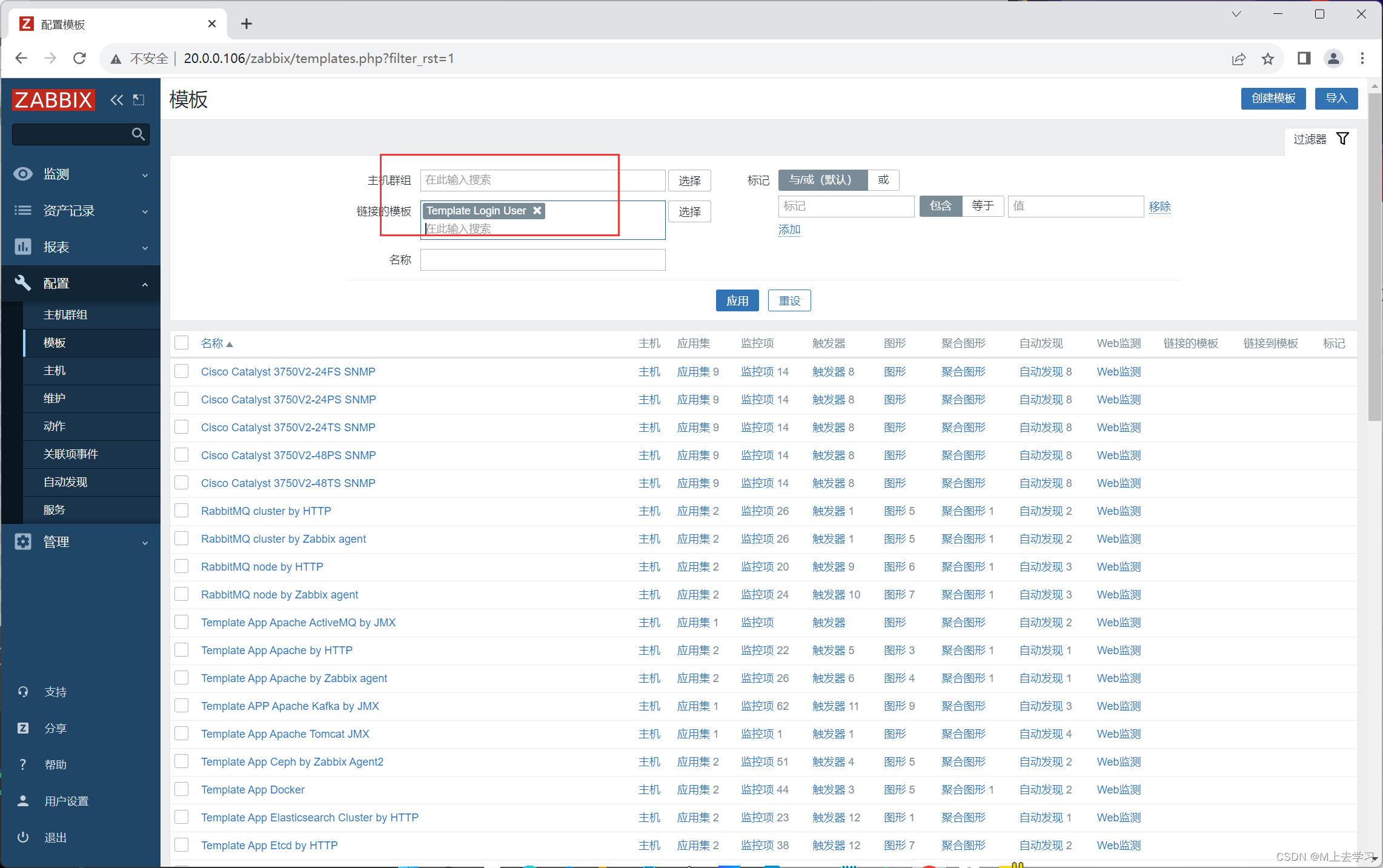Image resolution: width=1383 pixels, height=868 pixels.
Task: Open the Chrome three-dot menu
Action: point(1362,58)
